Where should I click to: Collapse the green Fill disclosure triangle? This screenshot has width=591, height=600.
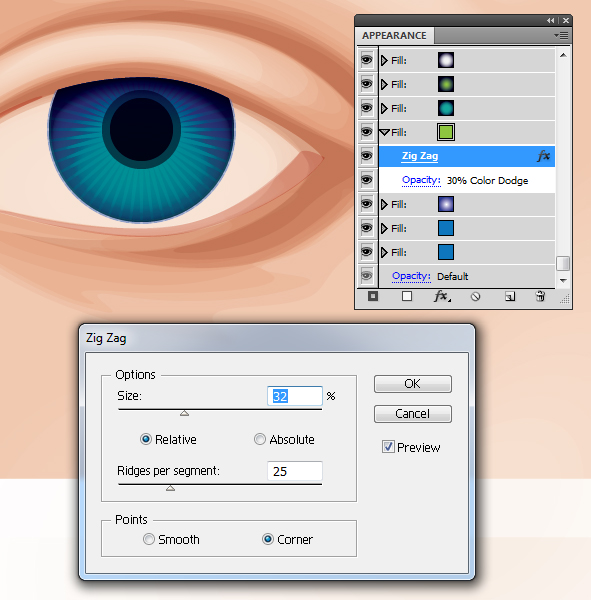384,132
